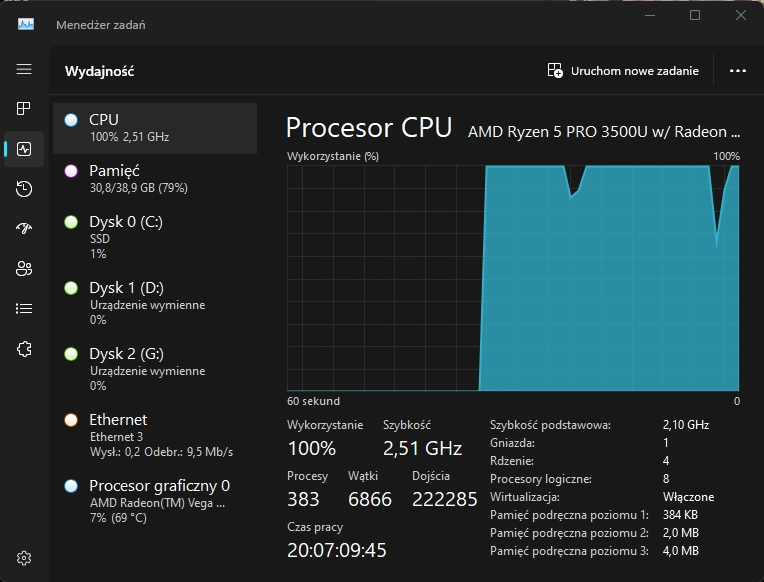764x582 pixels.
Task: Click the Task Manager title bar icon
Action: pos(26,24)
